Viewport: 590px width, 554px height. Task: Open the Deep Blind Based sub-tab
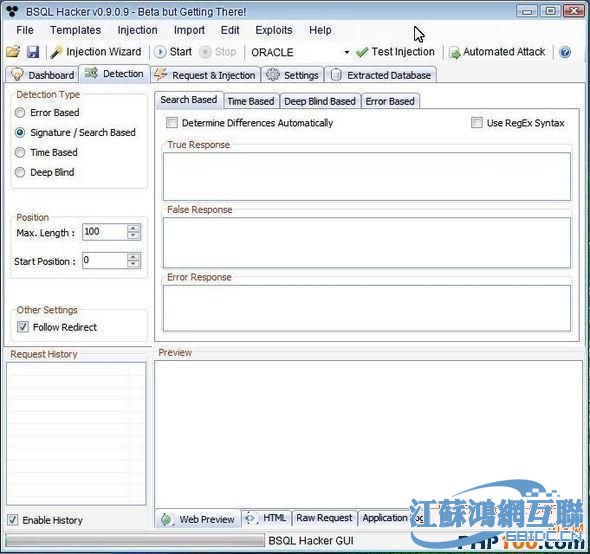(320, 101)
